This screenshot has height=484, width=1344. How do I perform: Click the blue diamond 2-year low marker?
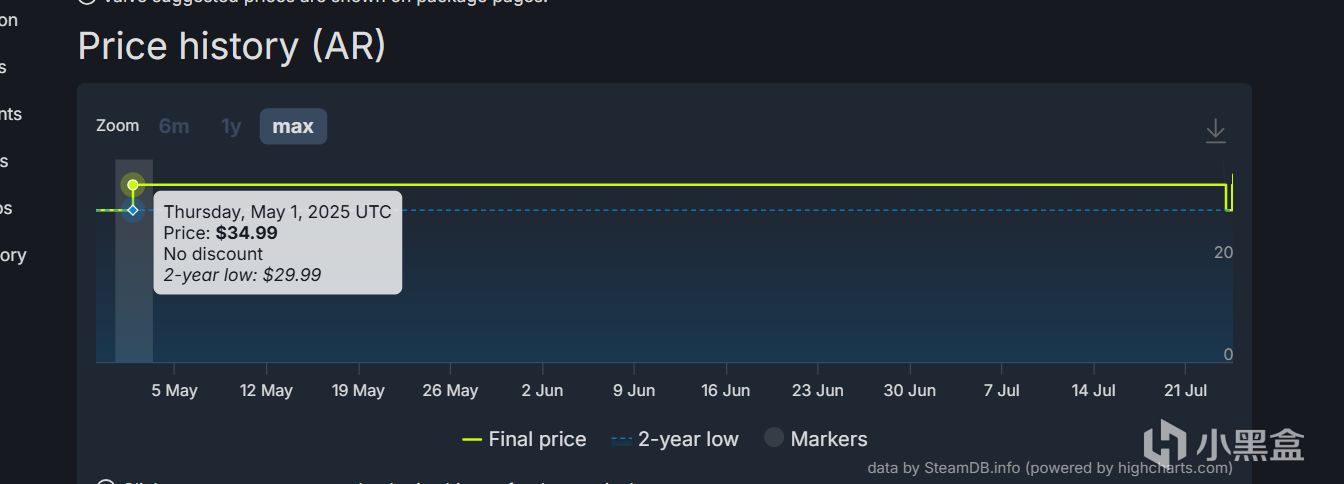(133, 210)
